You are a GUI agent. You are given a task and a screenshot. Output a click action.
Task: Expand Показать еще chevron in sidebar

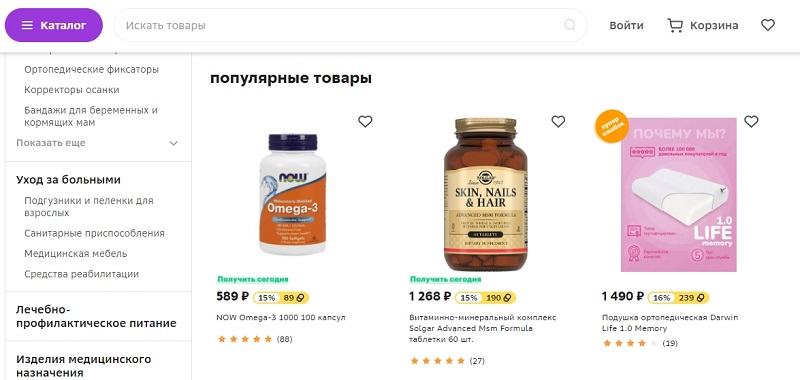click(x=173, y=143)
